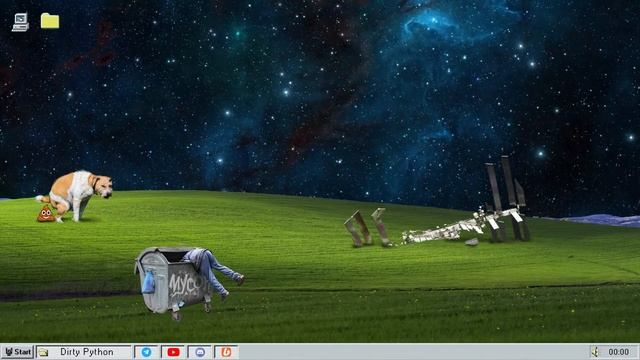Open the YouTube taskbar icon
This screenshot has height=360, width=640.
coord(173,352)
